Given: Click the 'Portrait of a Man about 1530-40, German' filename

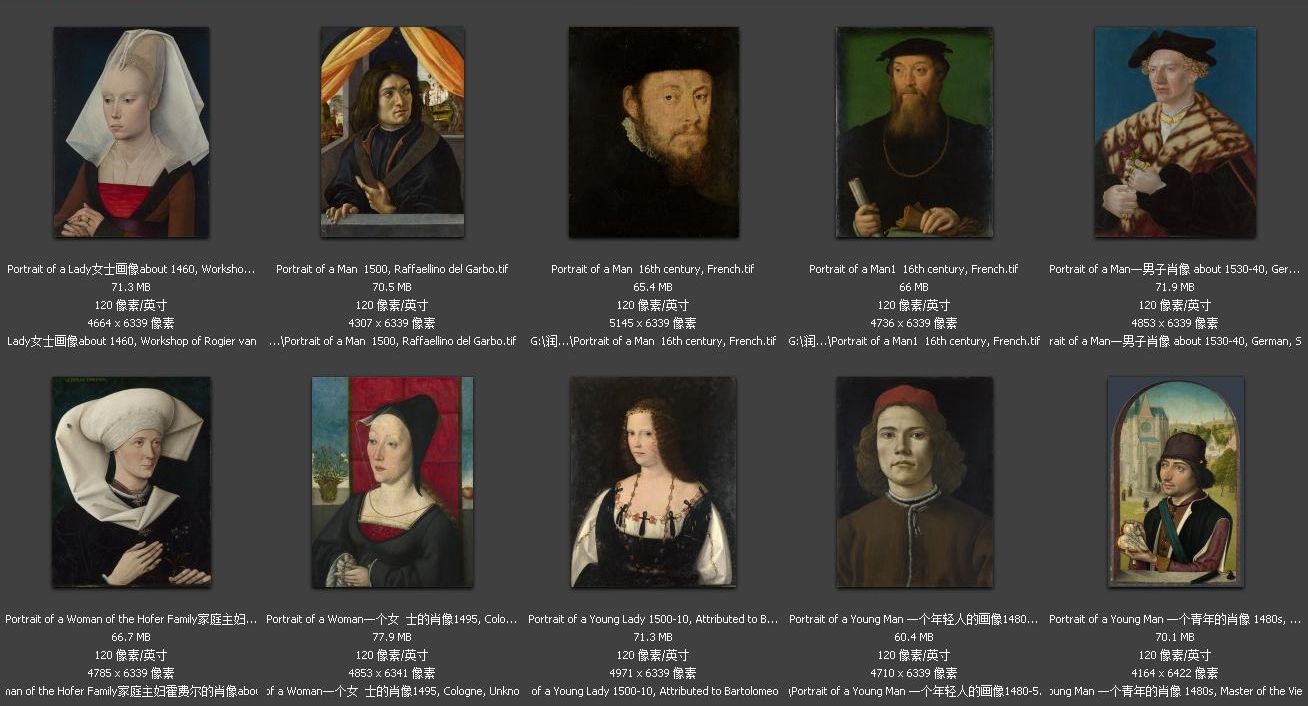Looking at the screenshot, I should click(1175, 269).
